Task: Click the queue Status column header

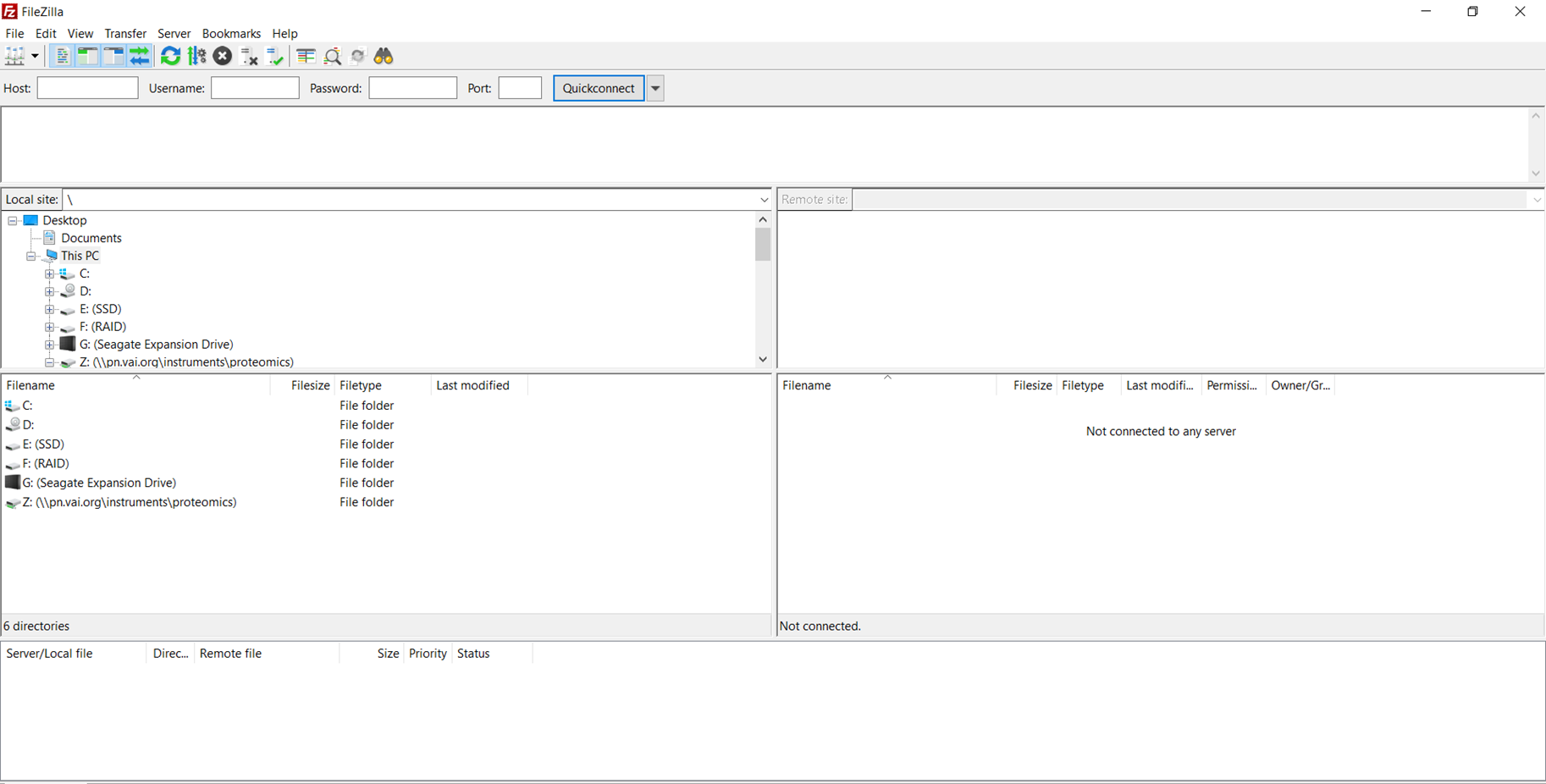Action: tap(493, 654)
